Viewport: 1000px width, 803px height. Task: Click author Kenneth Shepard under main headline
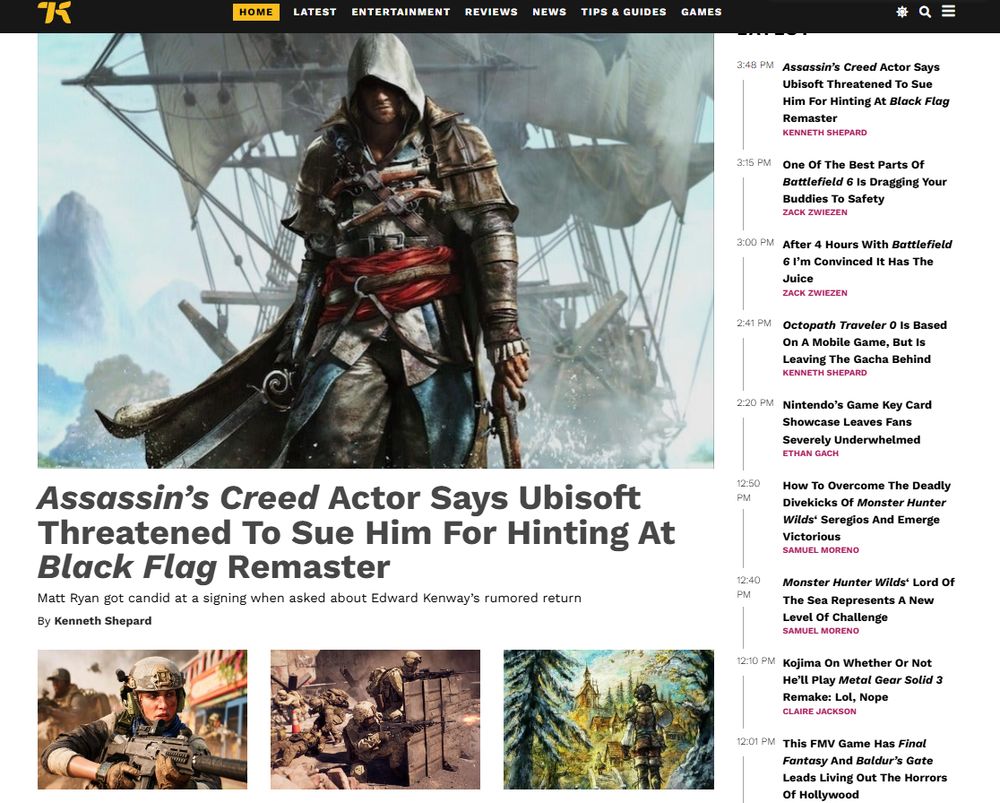[103, 621]
